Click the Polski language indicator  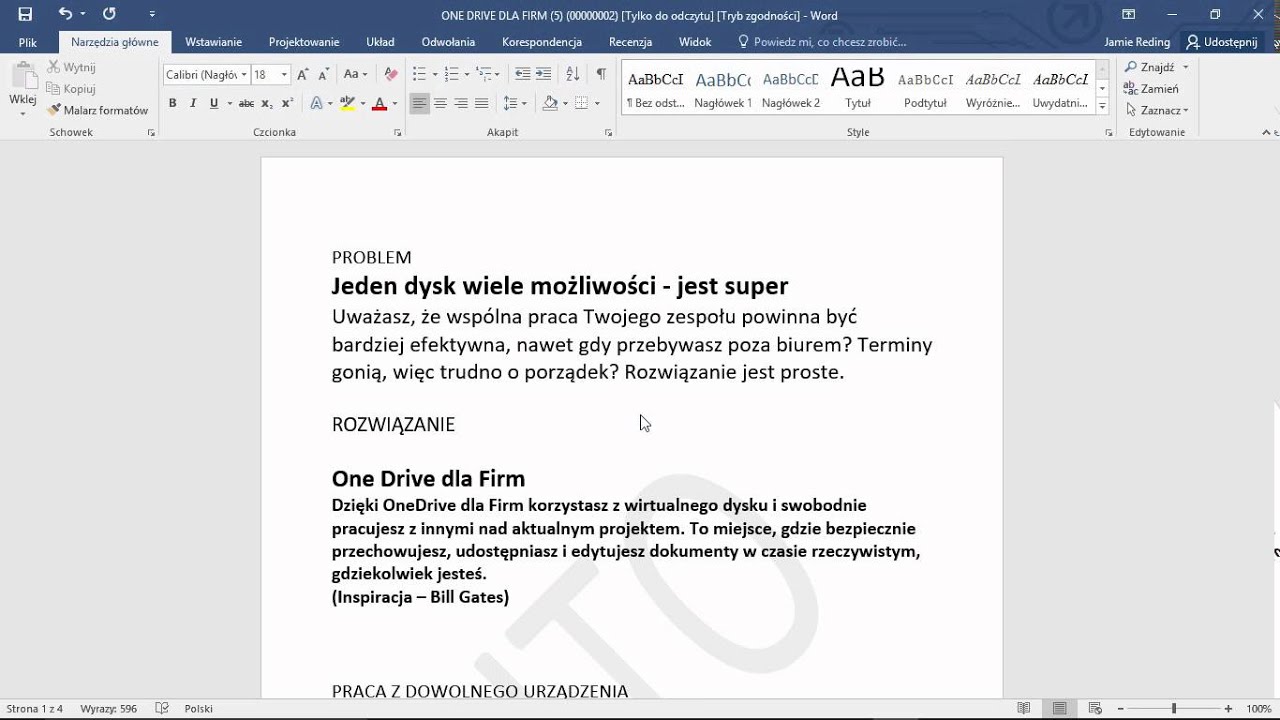(x=198, y=708)
